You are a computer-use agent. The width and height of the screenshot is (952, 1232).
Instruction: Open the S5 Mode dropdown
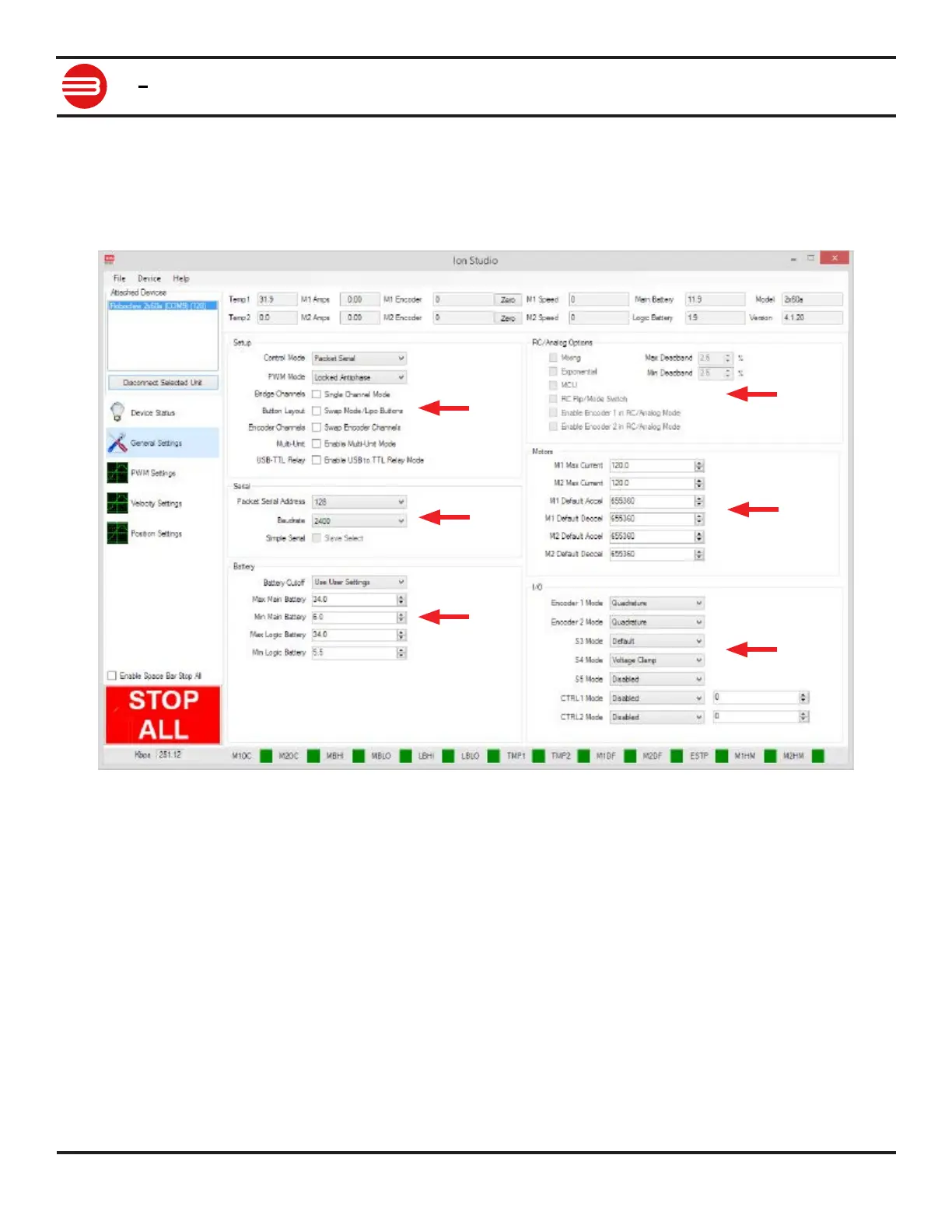click(x=656, y=679)
